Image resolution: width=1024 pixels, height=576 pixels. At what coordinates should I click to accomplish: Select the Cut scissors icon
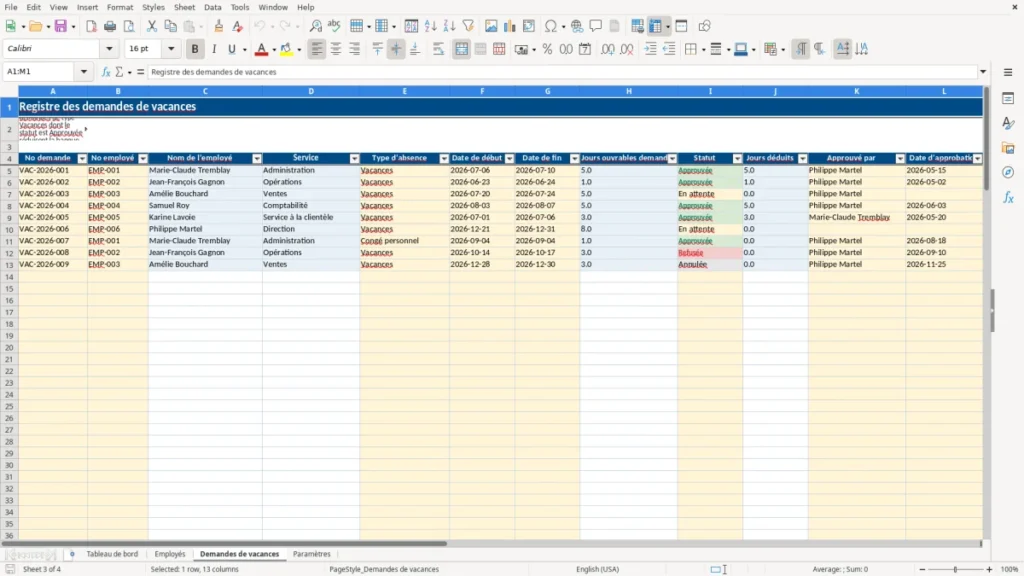pos(152,26)
